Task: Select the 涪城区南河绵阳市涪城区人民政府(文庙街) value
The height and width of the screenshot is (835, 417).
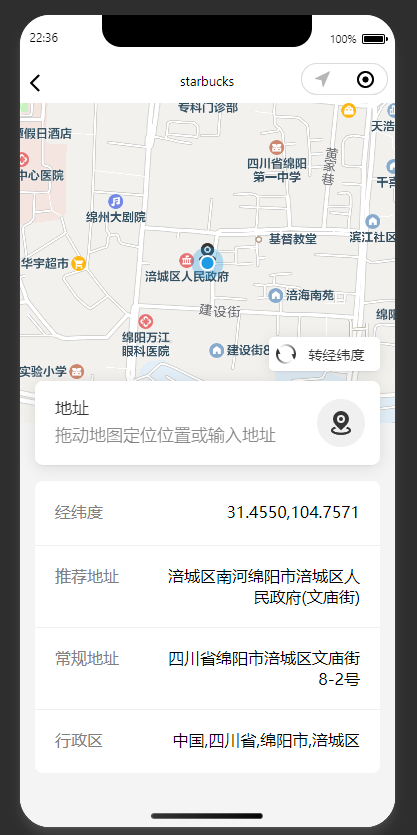Action: (x=264, y=587)
